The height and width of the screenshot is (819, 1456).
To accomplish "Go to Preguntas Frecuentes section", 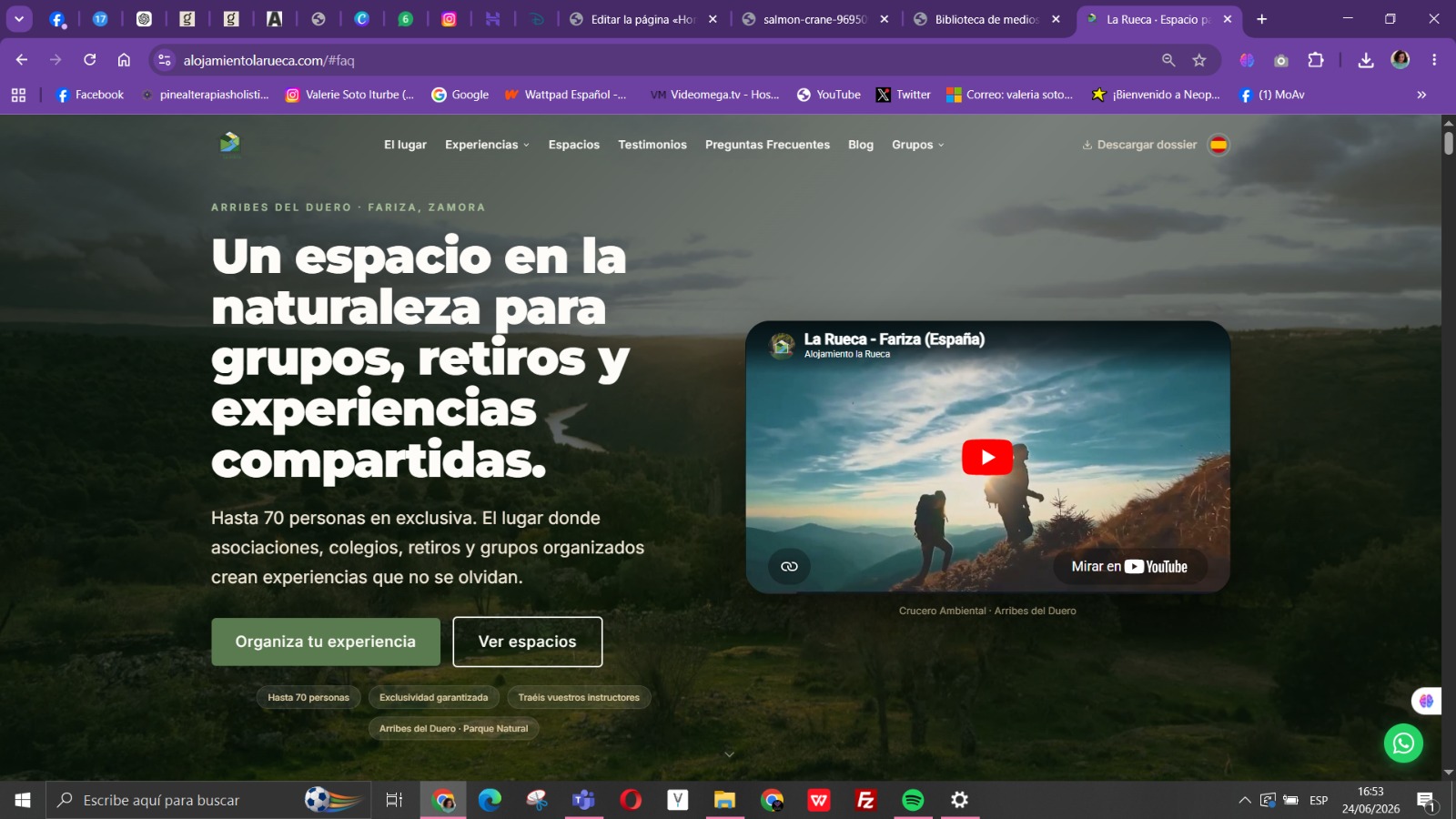I will pos(767,145).
